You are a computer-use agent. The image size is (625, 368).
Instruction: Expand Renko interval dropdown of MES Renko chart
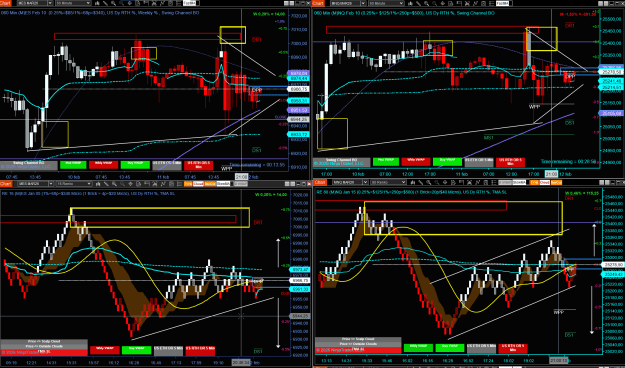coord(88,183)
